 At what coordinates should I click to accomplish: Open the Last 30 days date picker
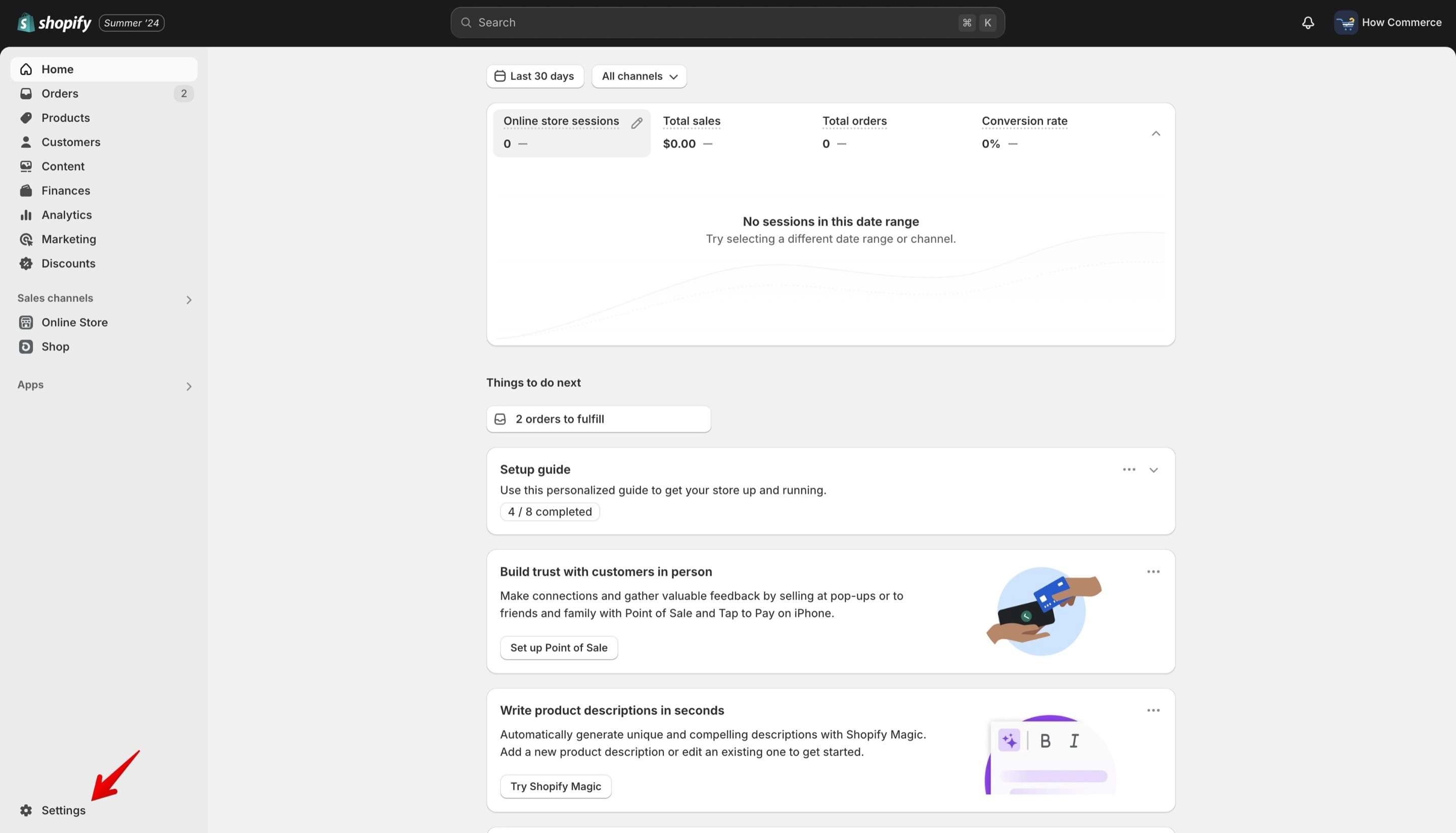coord(535,76)
